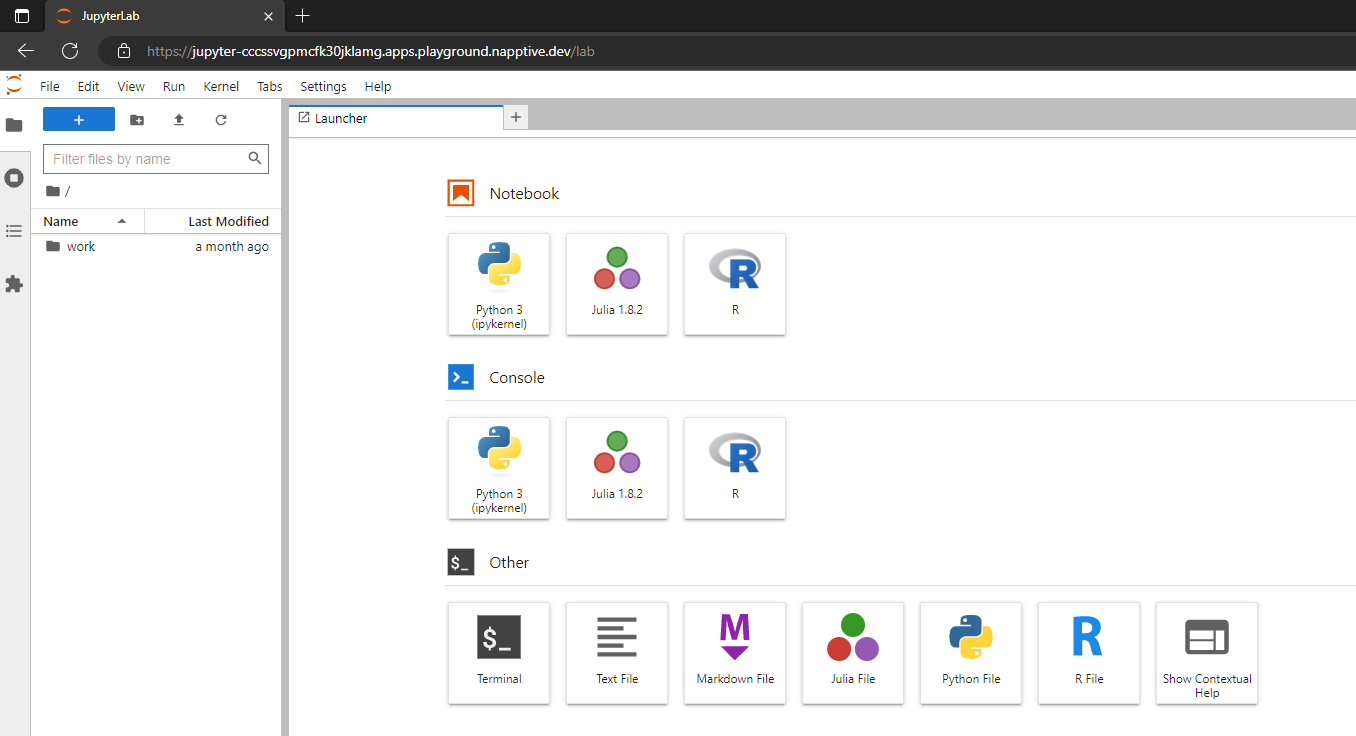This screenshot has height=736, width=1356.
Task: Sort files by Name column
Action: 87,221
